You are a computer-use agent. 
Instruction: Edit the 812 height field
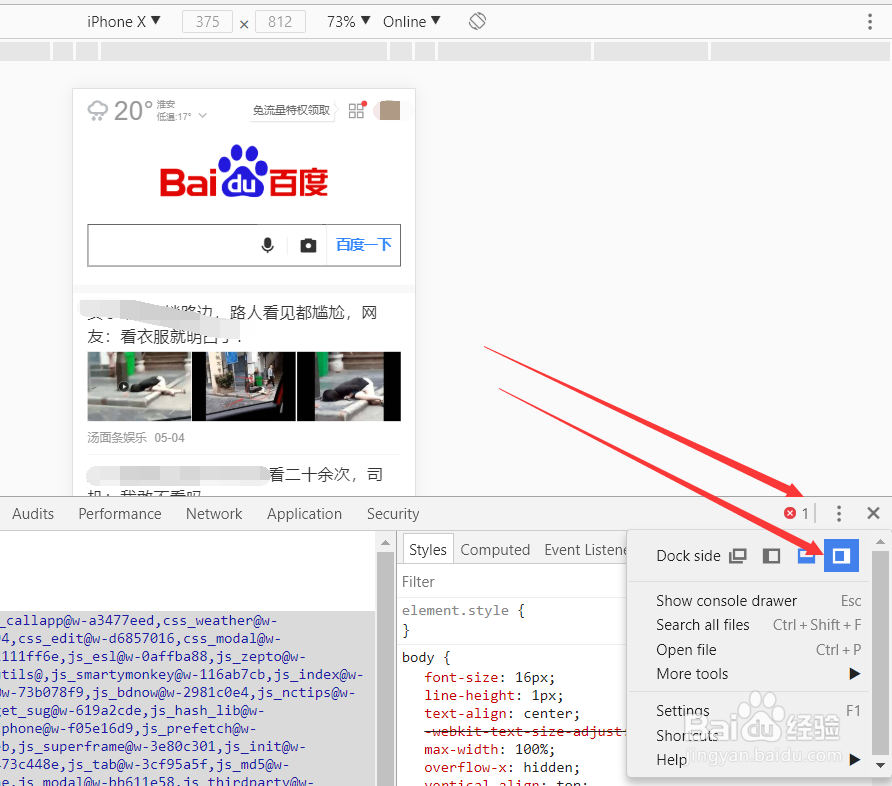[x=280, y=22]
